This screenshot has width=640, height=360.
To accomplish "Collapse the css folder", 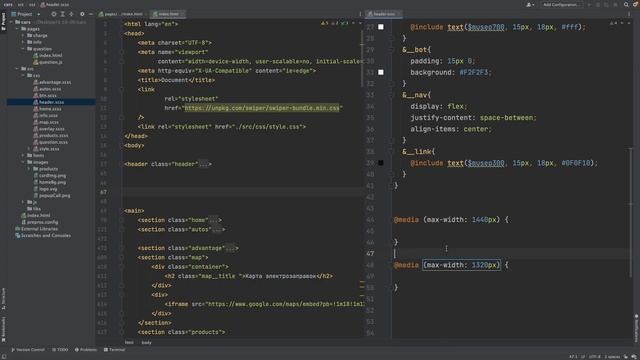I will point(23,76).
